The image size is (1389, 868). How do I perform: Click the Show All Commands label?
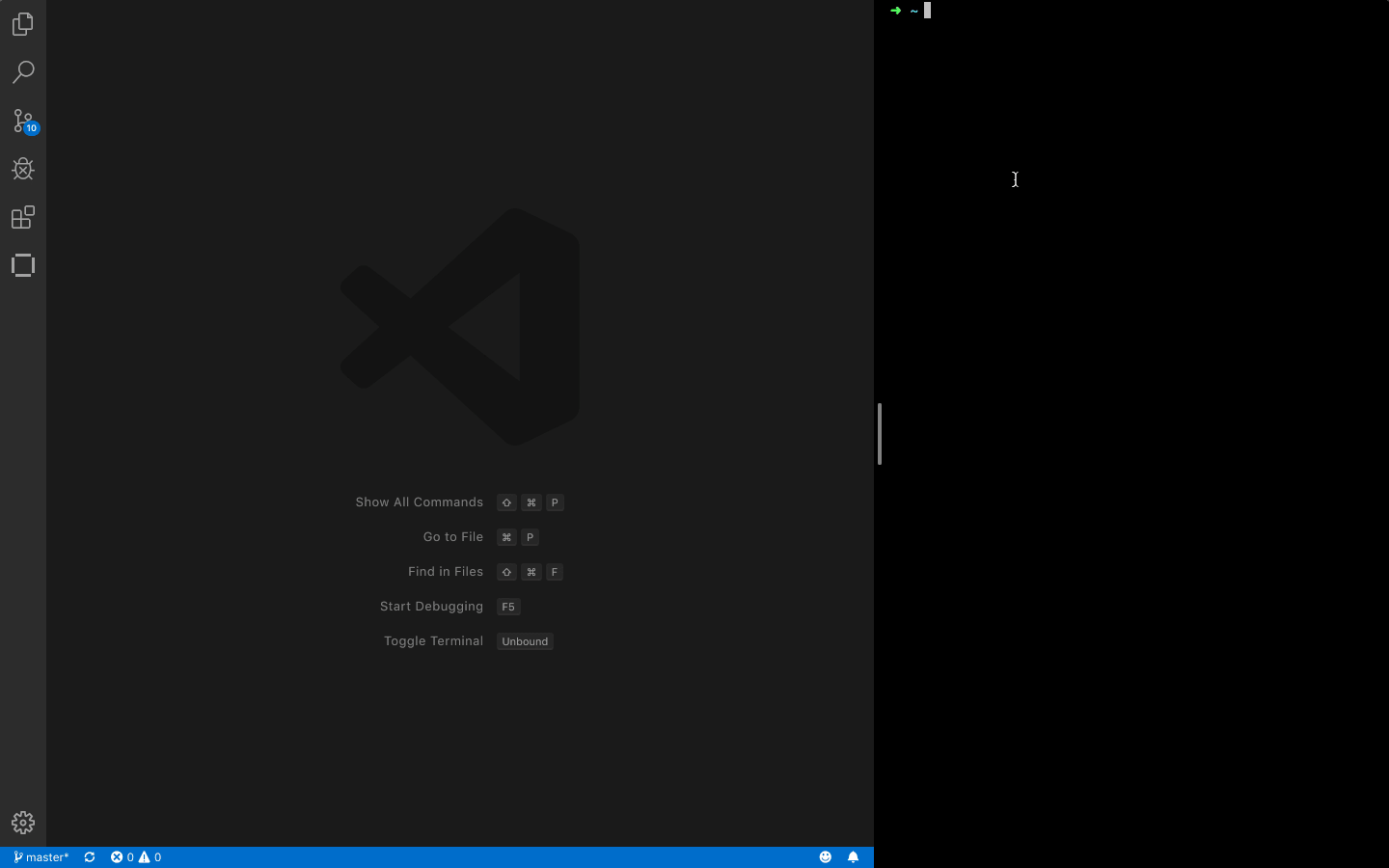[419, 502]
